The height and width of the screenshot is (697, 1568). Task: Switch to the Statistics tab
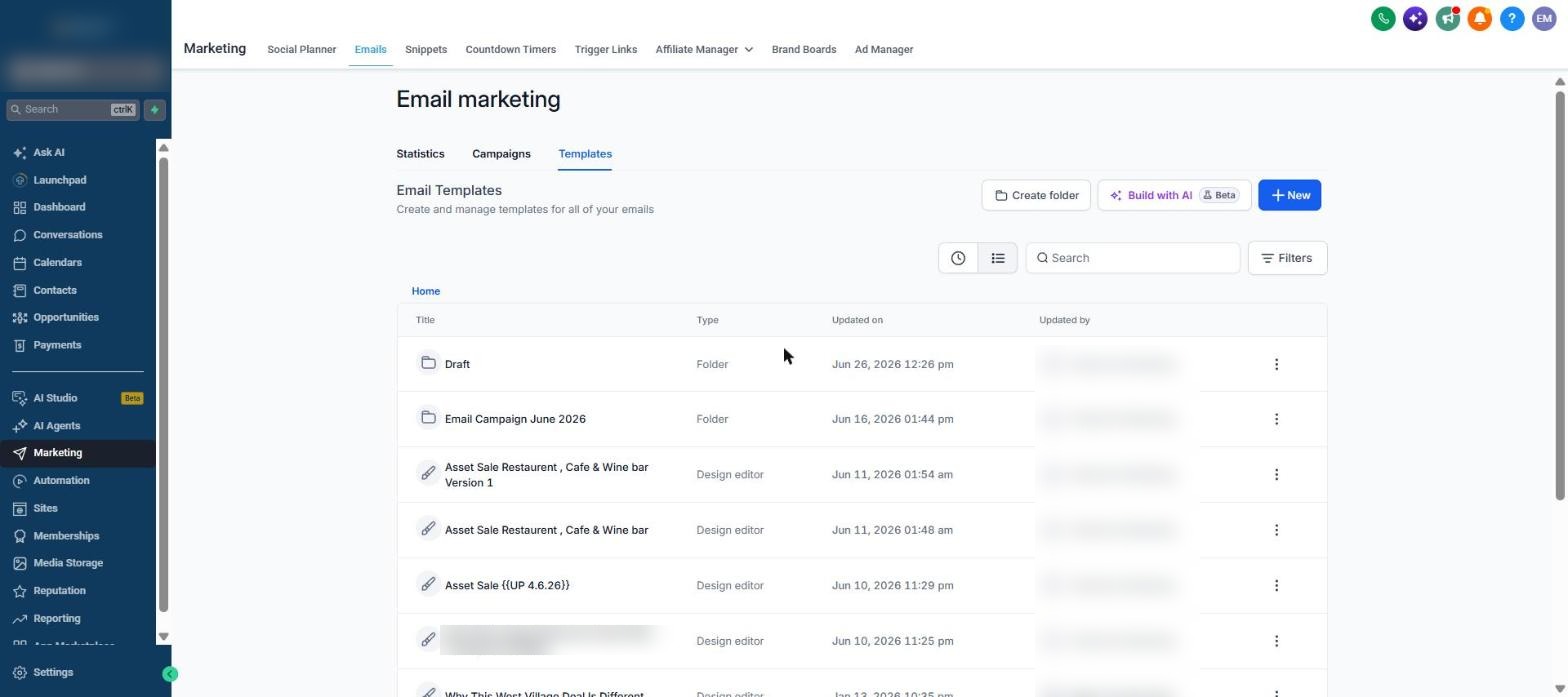[x=420, y=154]
